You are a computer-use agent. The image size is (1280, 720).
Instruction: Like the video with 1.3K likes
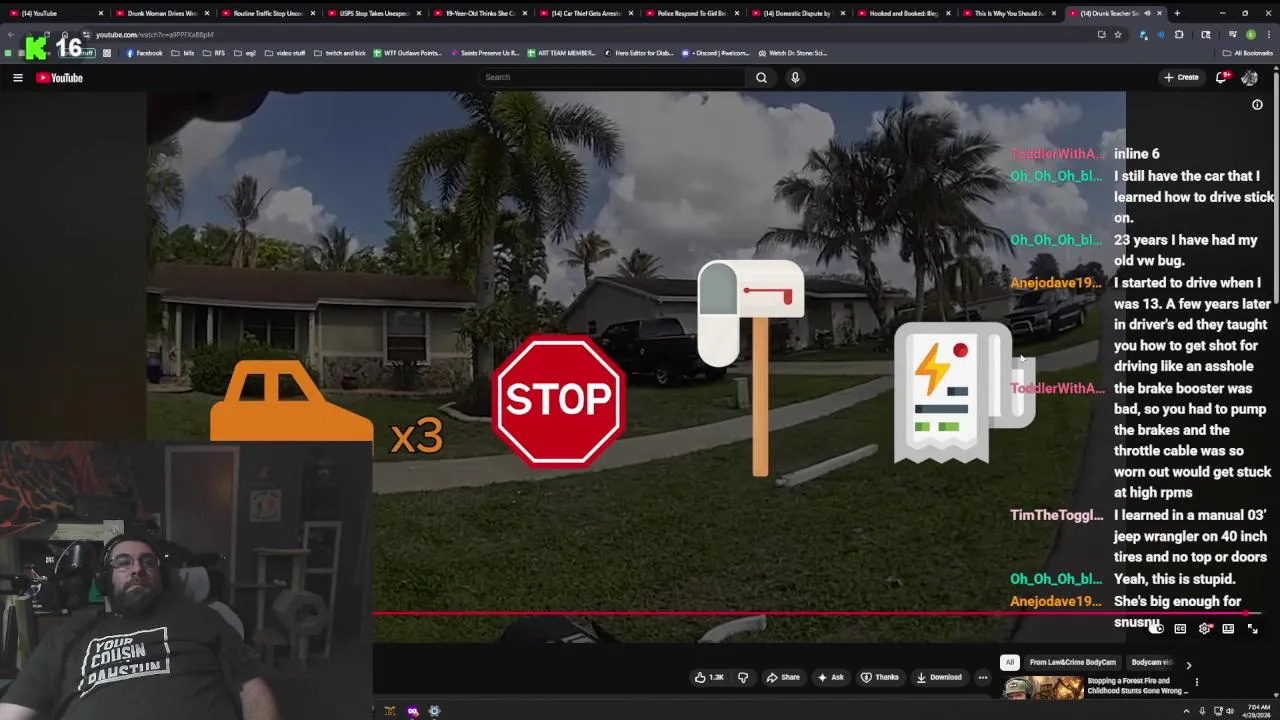(x=709, y=677)
